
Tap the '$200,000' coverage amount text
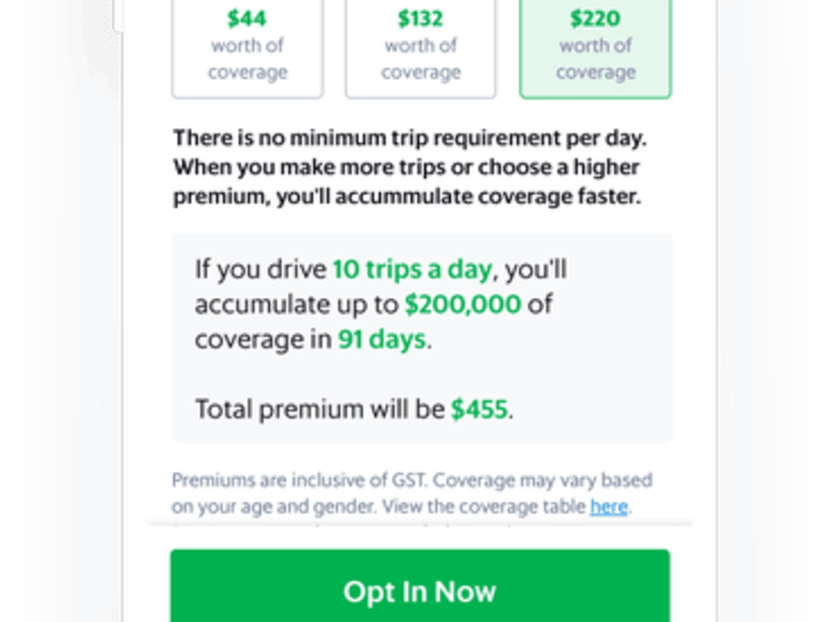(x=461, y=304)
